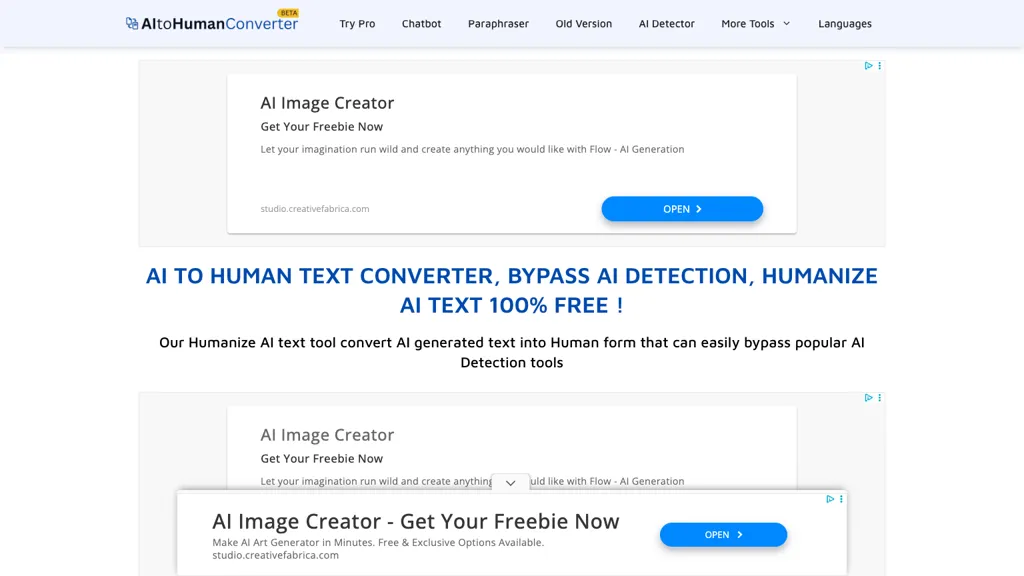
Task: Switch to the Paraphraser page
Action: tap(498, 23)
